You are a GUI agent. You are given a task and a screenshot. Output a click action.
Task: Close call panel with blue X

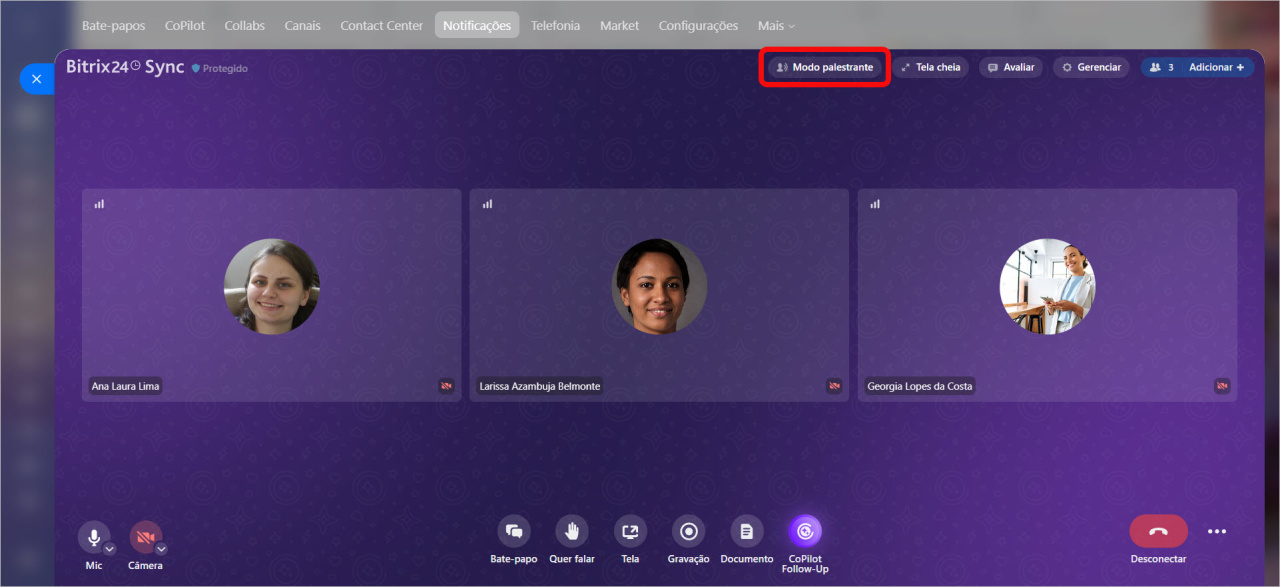click(36, 78)
